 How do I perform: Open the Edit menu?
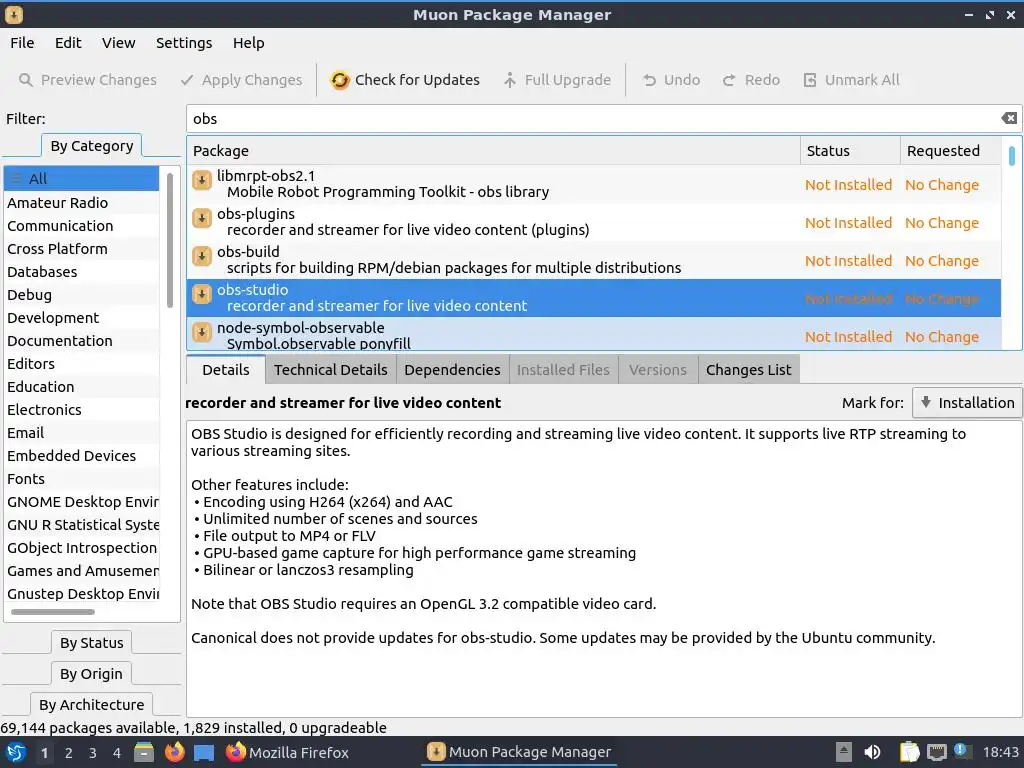68,43
